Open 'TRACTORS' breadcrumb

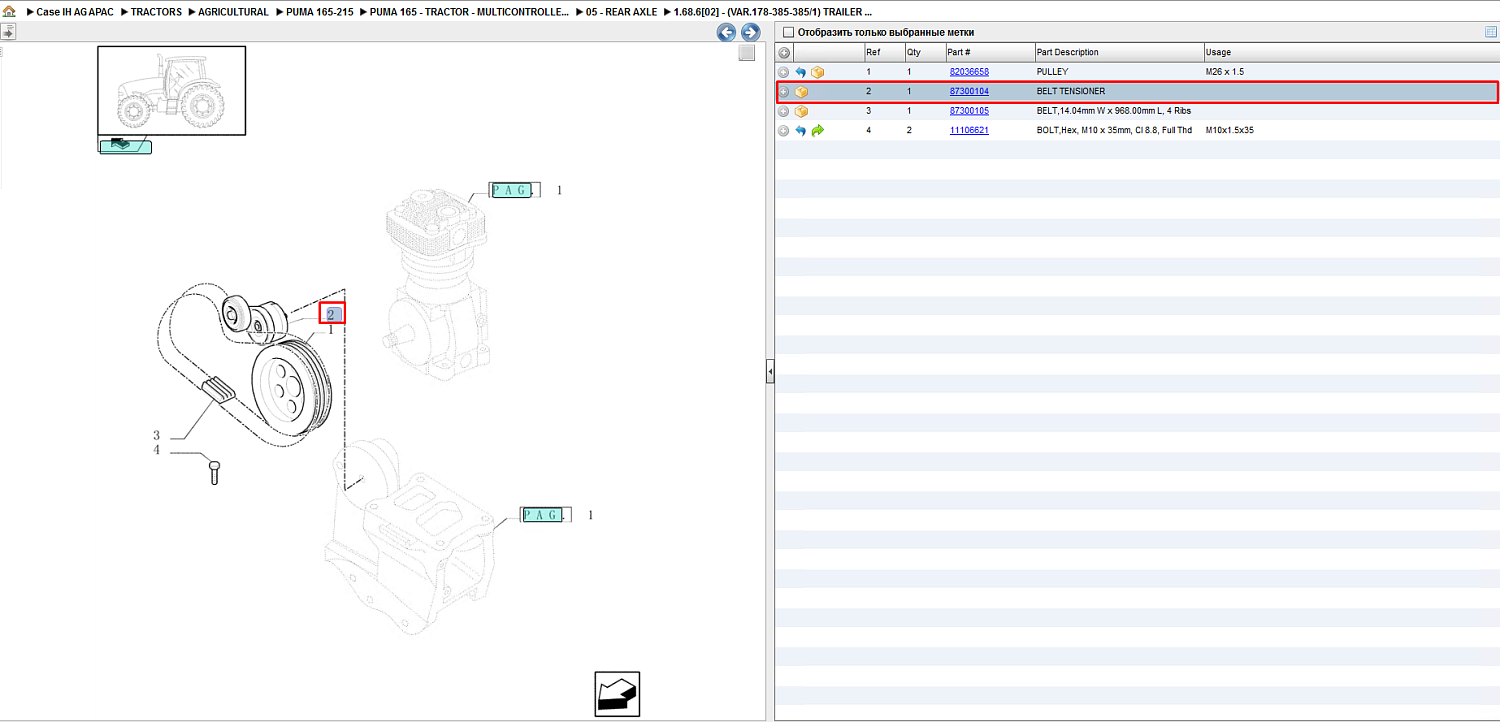(x=156, y=12)
